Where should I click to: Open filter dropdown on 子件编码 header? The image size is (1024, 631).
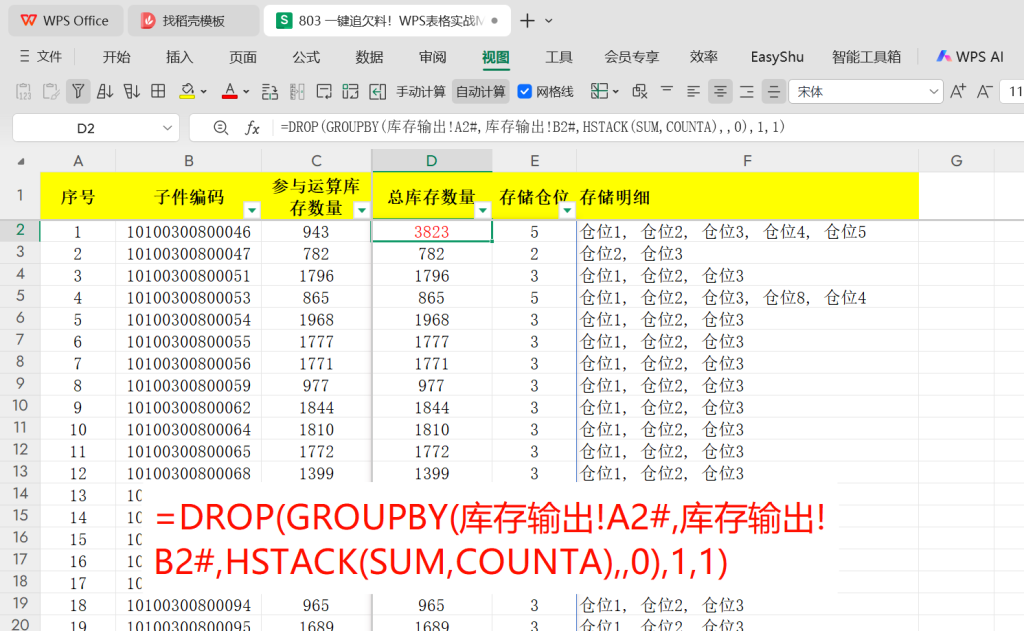(x=251, y=210)
